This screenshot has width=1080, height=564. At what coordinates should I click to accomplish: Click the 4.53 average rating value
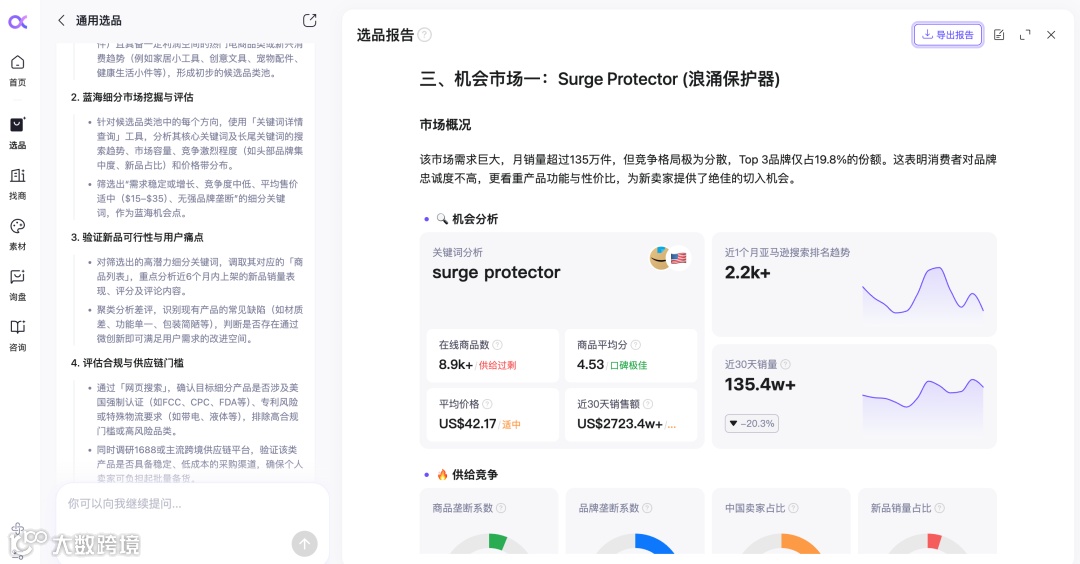click(590, 365)
